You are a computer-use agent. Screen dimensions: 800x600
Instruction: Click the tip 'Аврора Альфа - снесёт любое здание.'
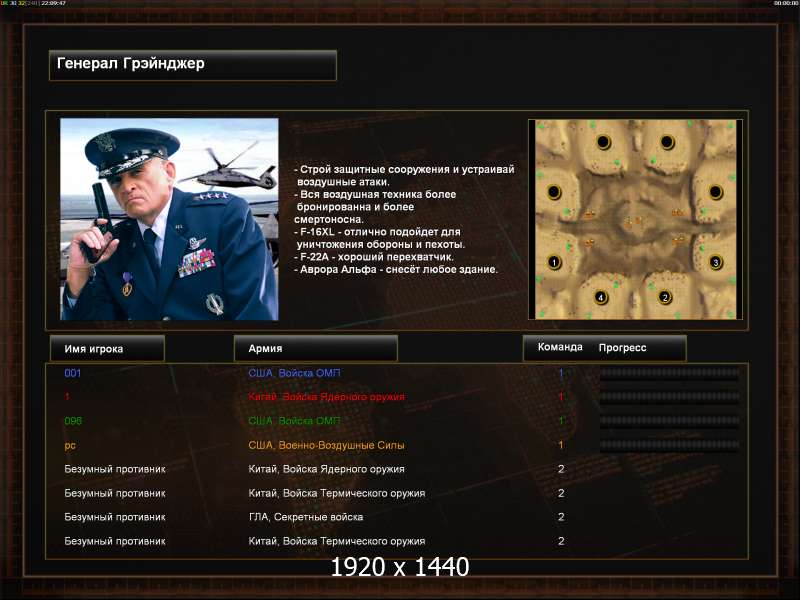pyautogui.click(x=396, y=269)
